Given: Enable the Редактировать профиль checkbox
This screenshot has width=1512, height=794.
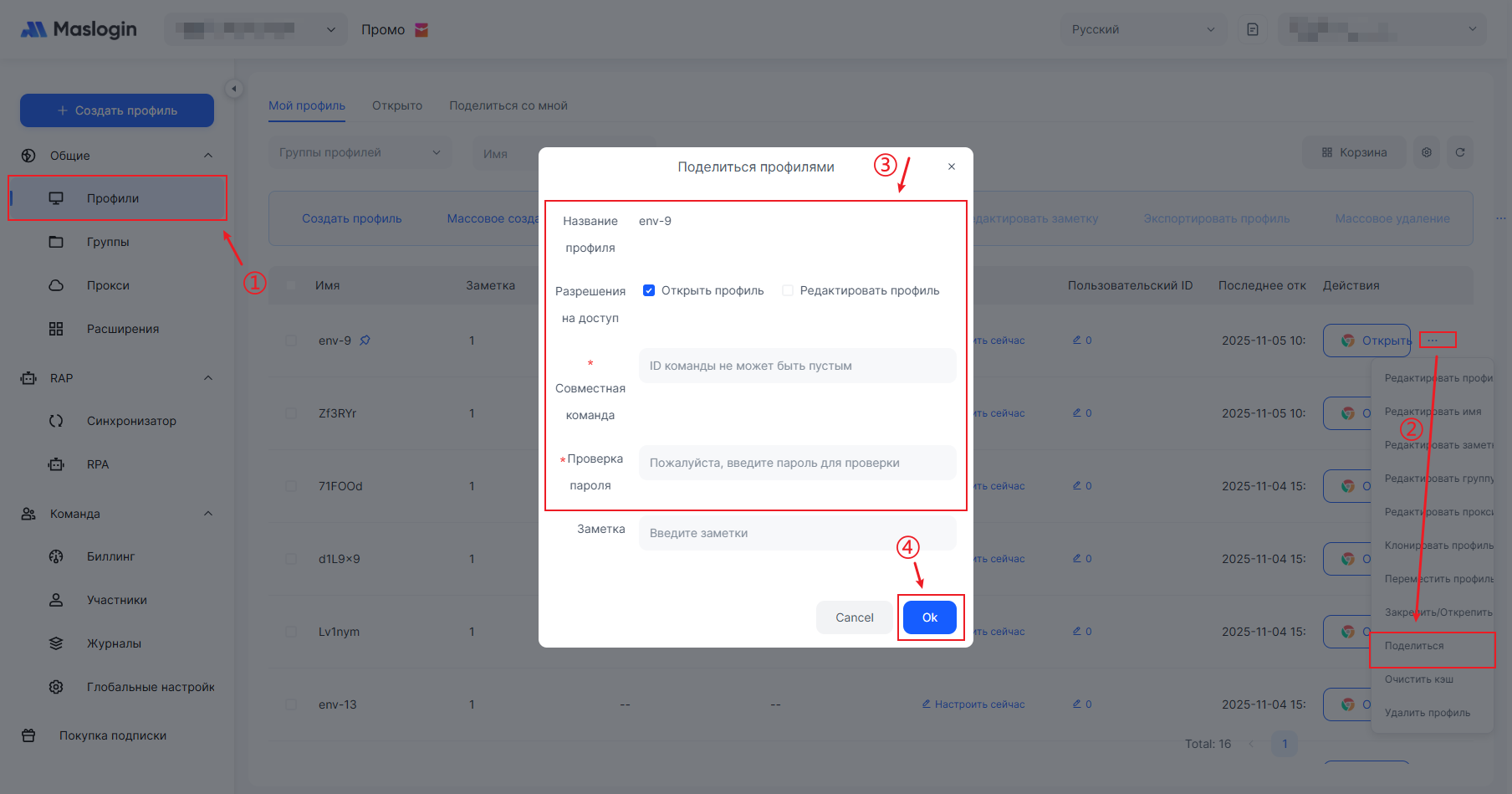Looking at the screenshot, I should [x=788, y=290].
